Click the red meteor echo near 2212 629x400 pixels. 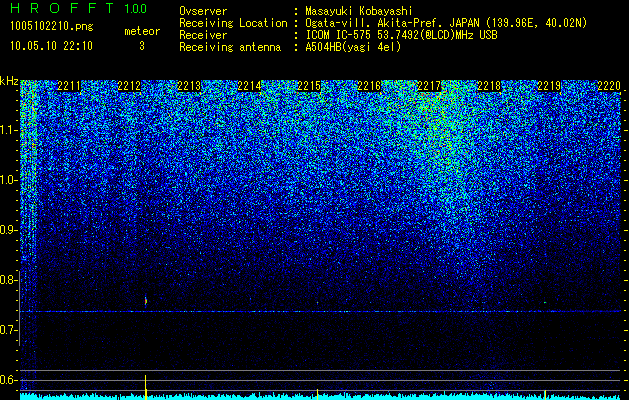(146, 301)
